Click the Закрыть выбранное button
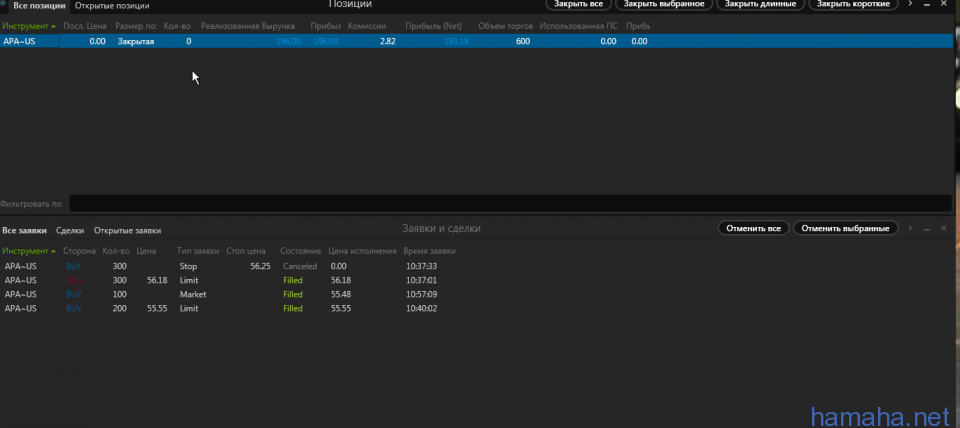The height and width of the screenshot is (428, 960). point(664,4)
